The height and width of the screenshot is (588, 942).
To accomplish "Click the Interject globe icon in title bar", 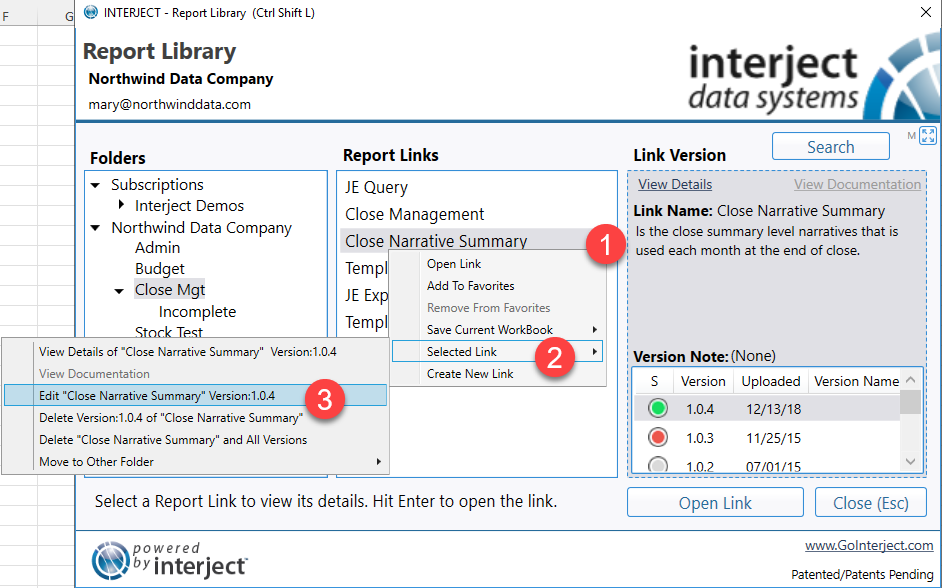I will [x=91, y=12].
